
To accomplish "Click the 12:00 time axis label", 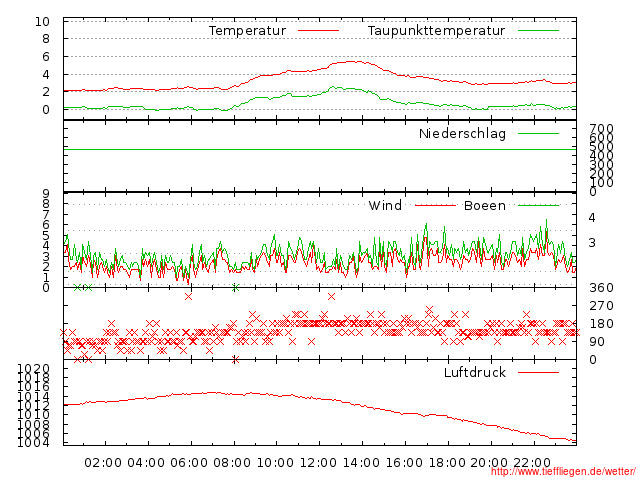I will (x=318, y=463).
